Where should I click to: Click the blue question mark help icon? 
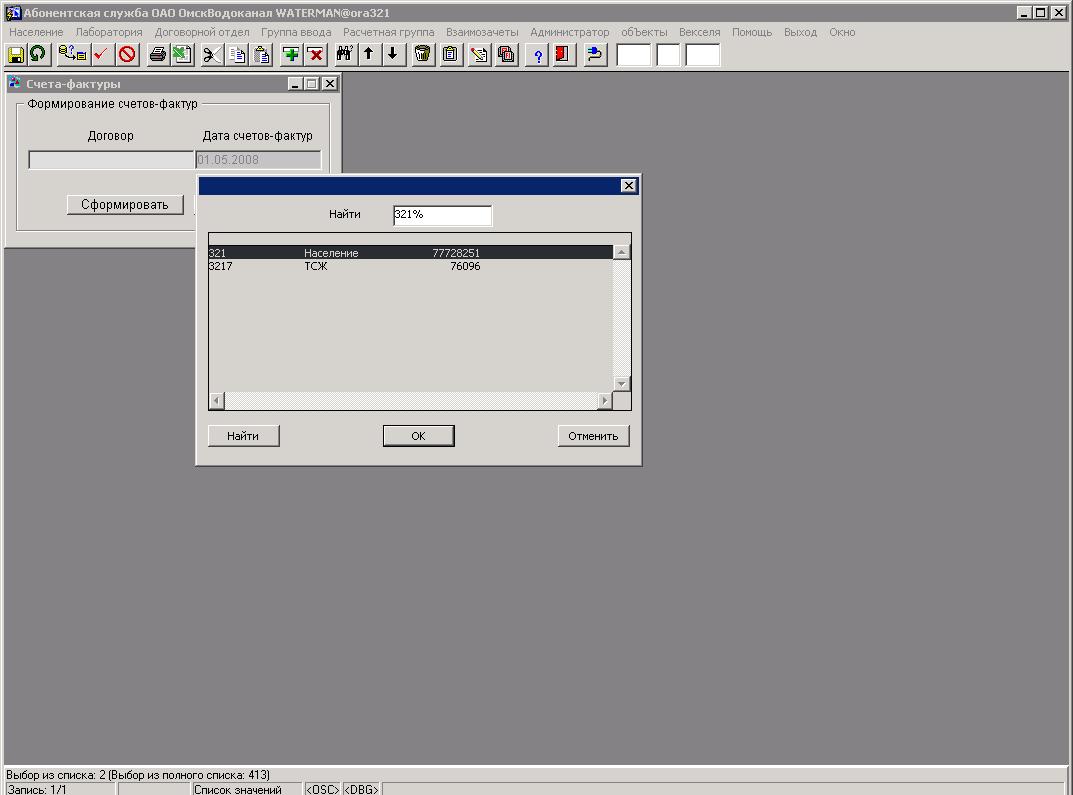click(538, 55)
